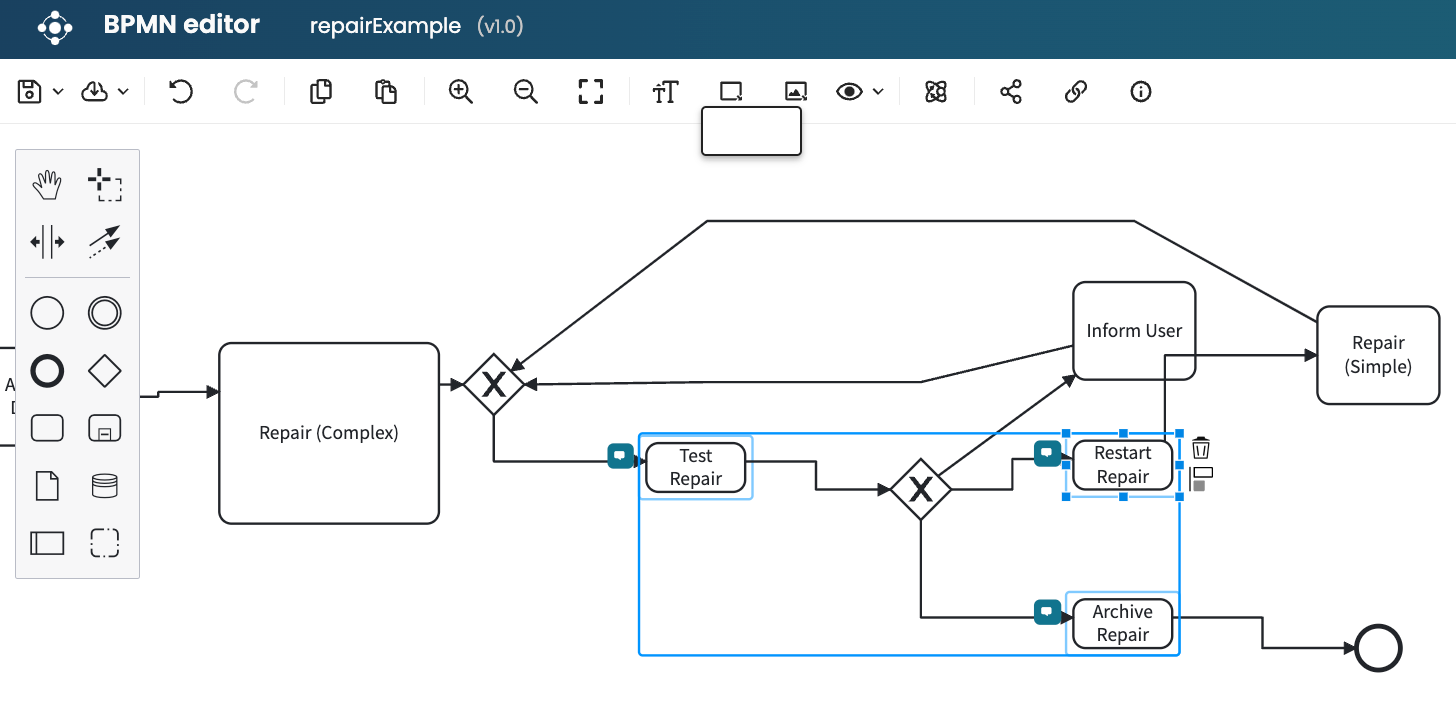Activate the hand pan tool

pos(47,185)
